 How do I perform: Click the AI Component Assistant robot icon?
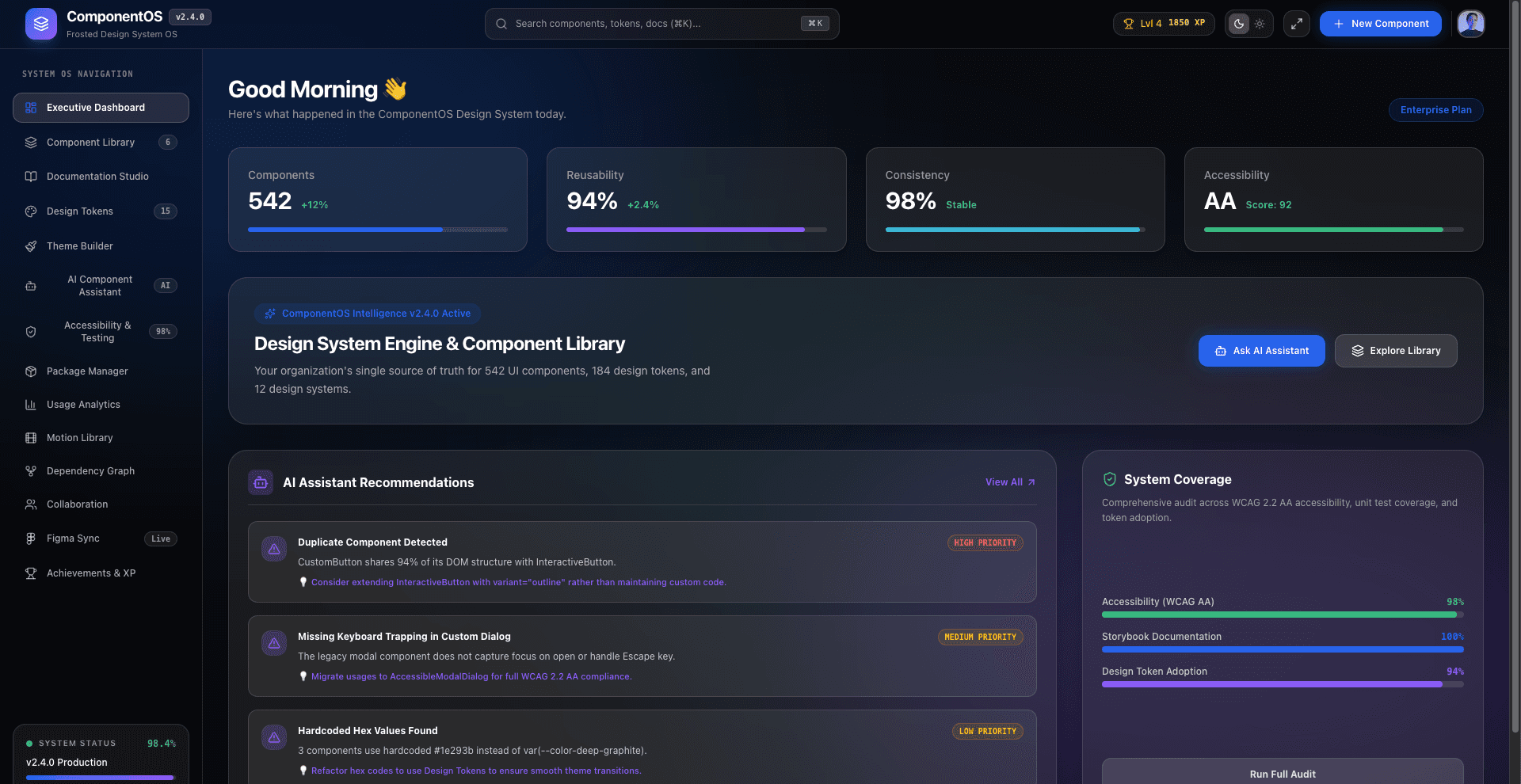[x=31, y=286]
